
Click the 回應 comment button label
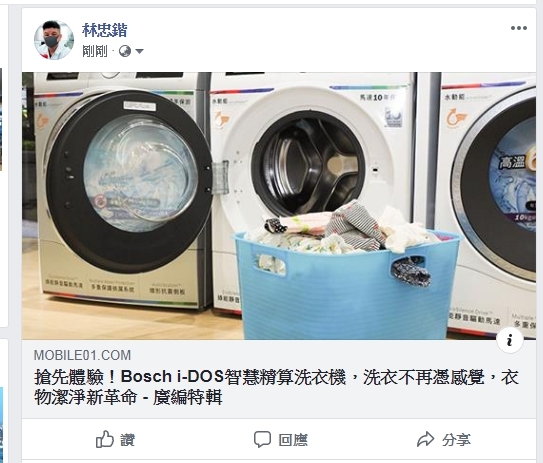coord(293,440)
